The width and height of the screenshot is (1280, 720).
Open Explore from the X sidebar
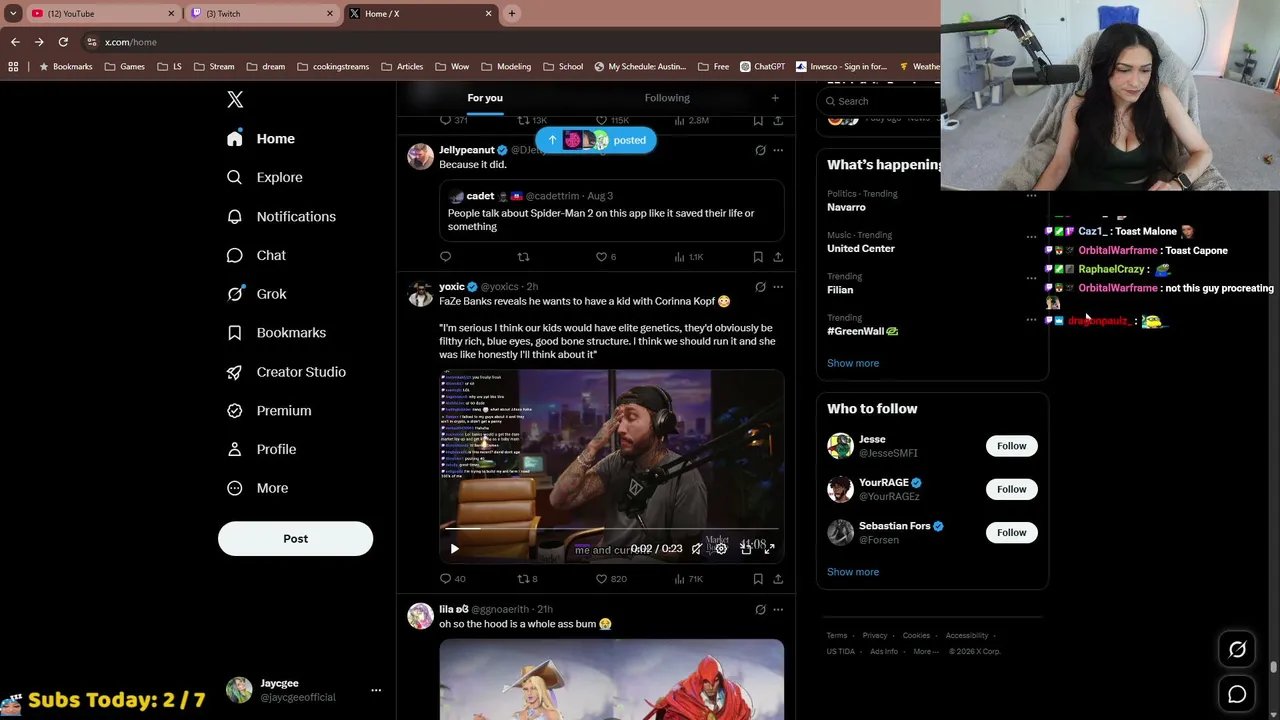pos(265,177)
